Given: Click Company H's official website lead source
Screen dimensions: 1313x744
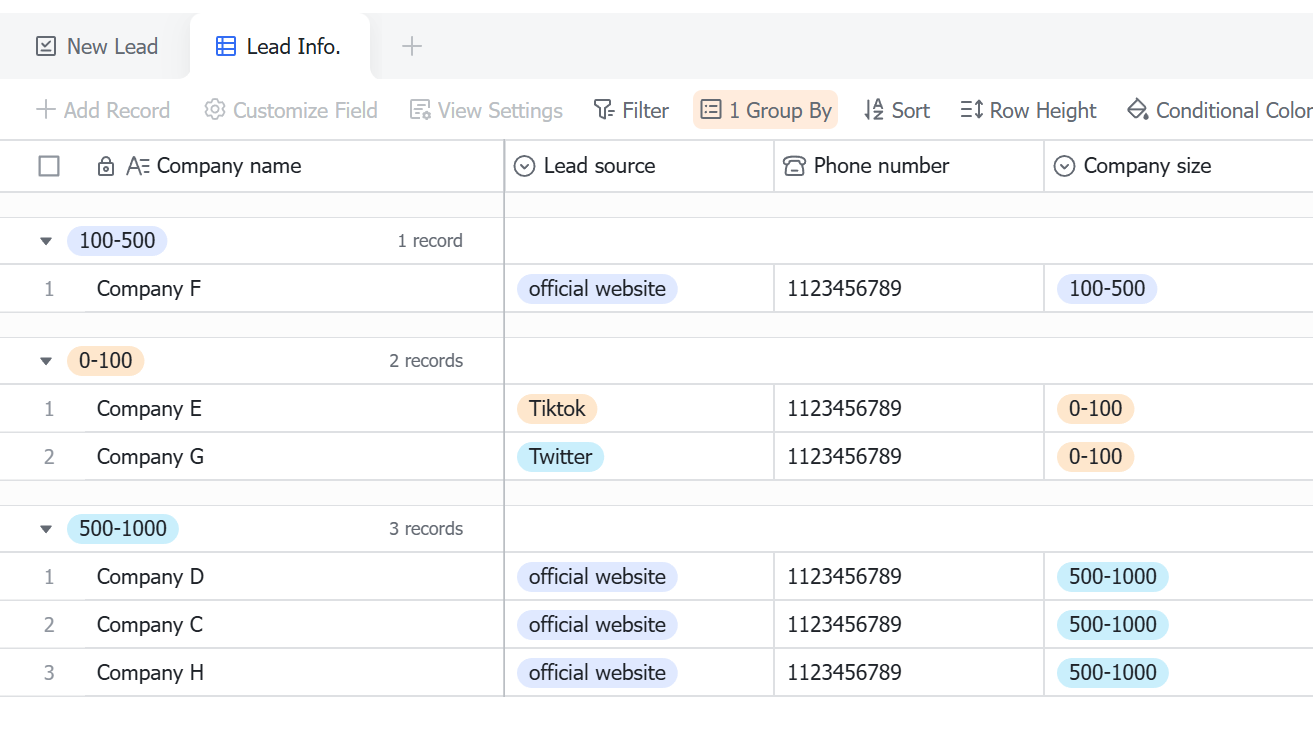Looking at the screenshot, I should (597, 673).
